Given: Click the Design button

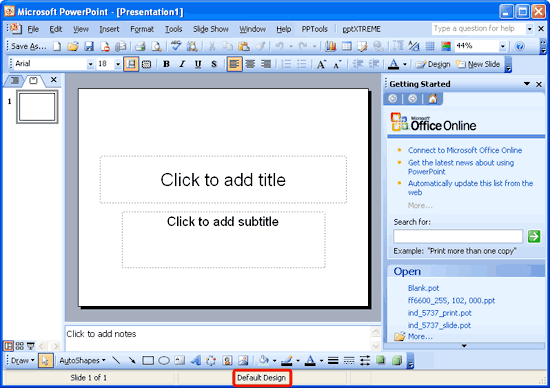Looking at the screenshot, I should click(433, 64).
